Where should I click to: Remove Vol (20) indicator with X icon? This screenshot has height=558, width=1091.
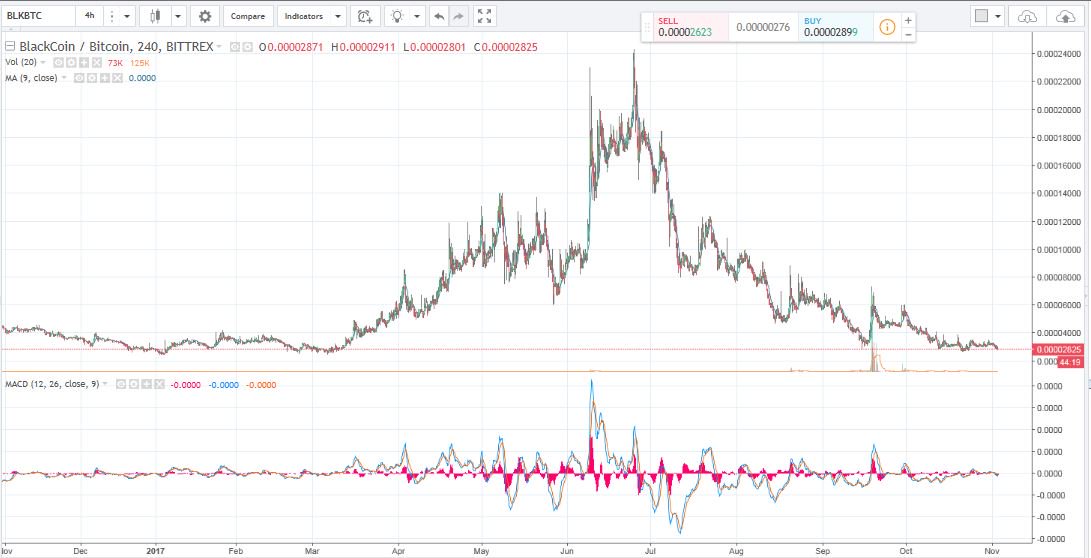tap(97, 63)
